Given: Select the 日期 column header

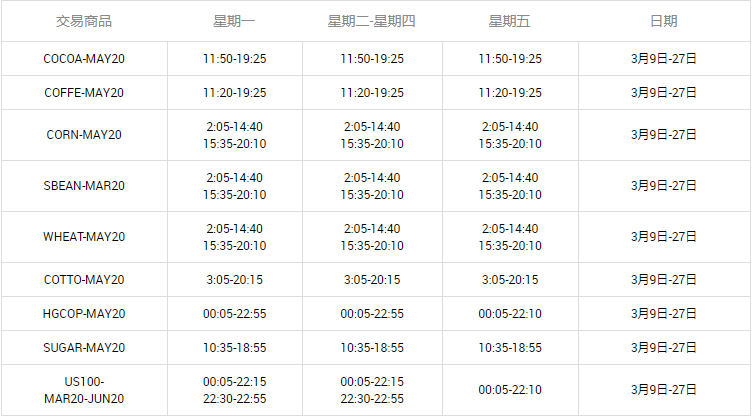Looking at the screenshot, I should [x=663, y=21].
